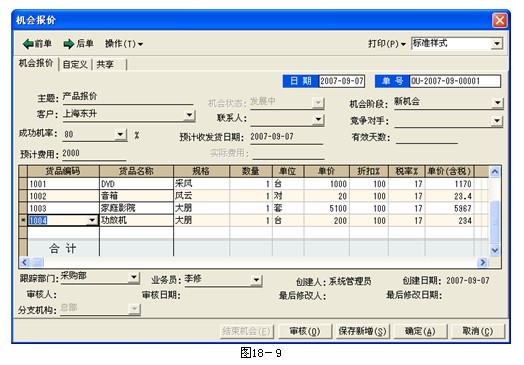
Task: Open the dropdown in code cell 1004
Action: [92, 221]
